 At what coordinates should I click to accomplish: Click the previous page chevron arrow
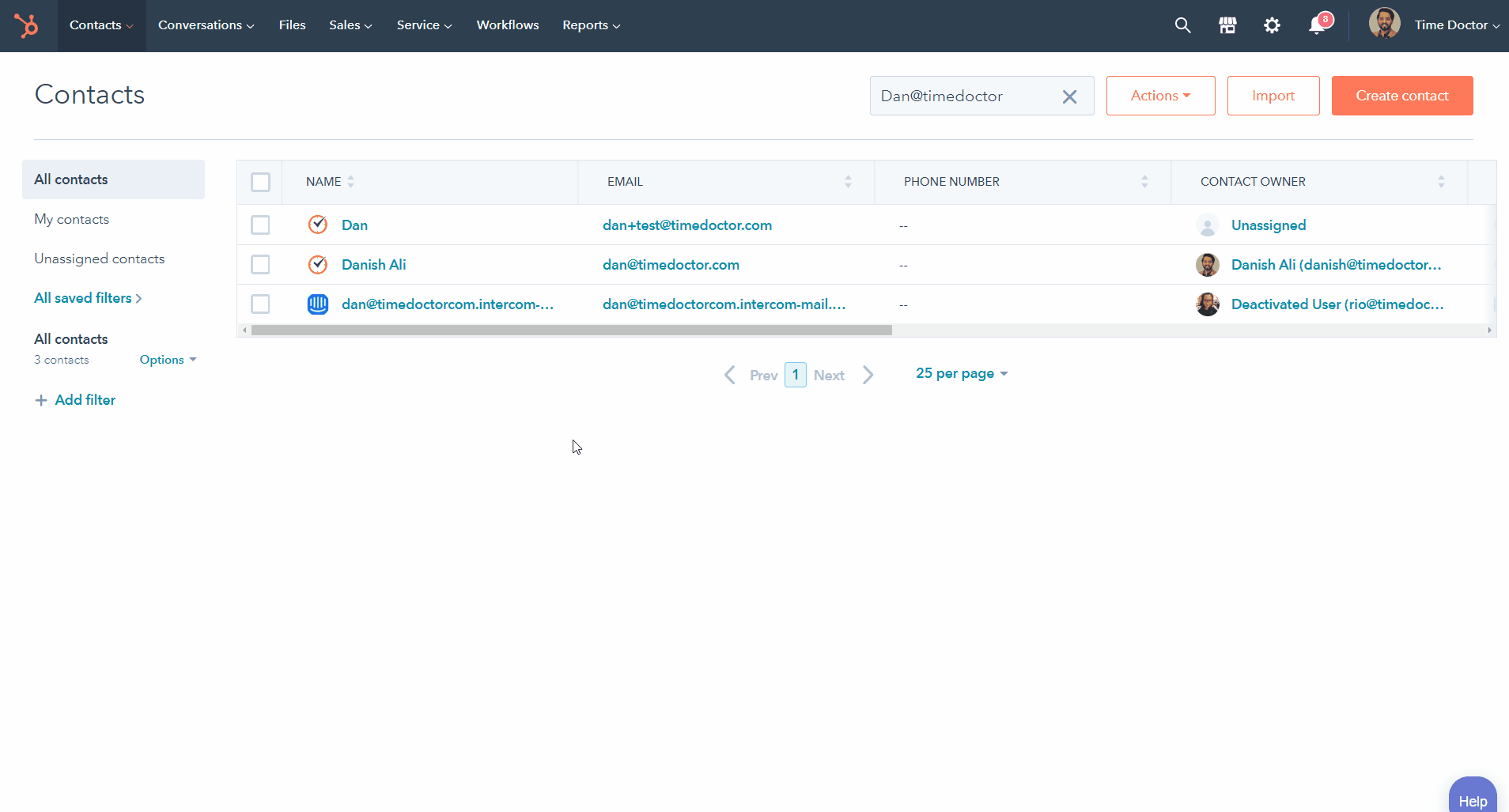[x=730, y=375]
